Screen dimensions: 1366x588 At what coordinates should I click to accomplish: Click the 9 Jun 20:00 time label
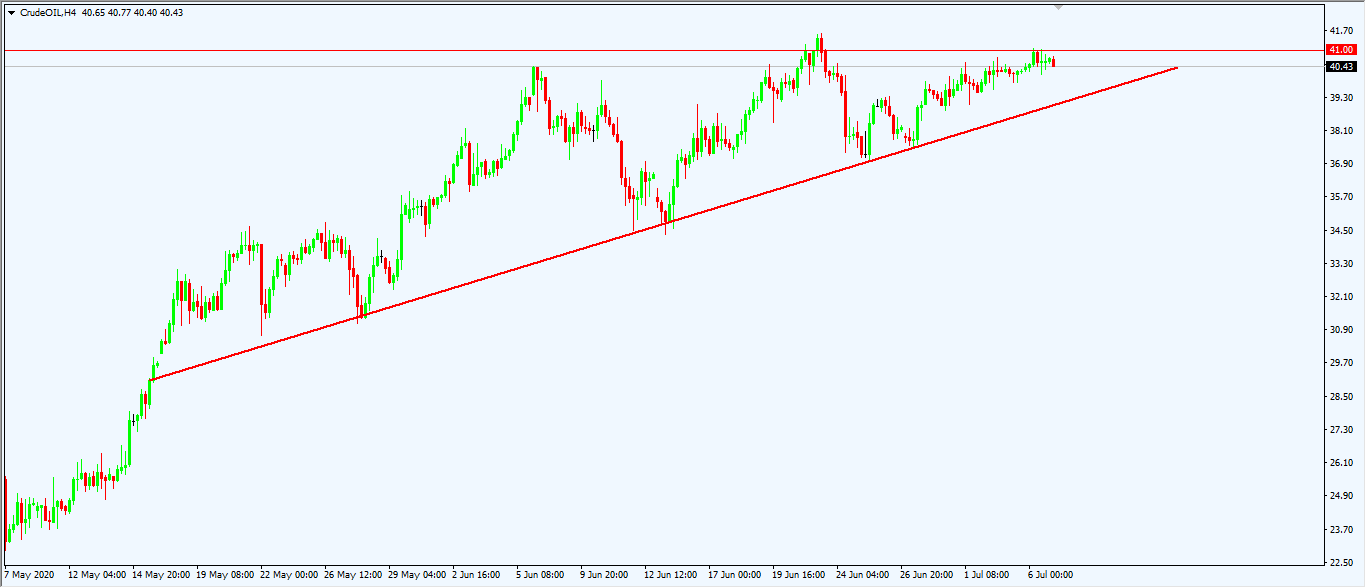pyautogui.click(x=604, y=575)
